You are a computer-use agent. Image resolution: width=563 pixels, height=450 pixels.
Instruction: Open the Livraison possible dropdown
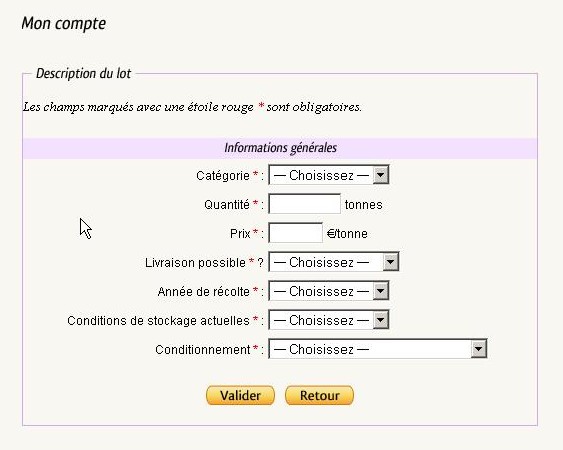click(x=334, y=262)
